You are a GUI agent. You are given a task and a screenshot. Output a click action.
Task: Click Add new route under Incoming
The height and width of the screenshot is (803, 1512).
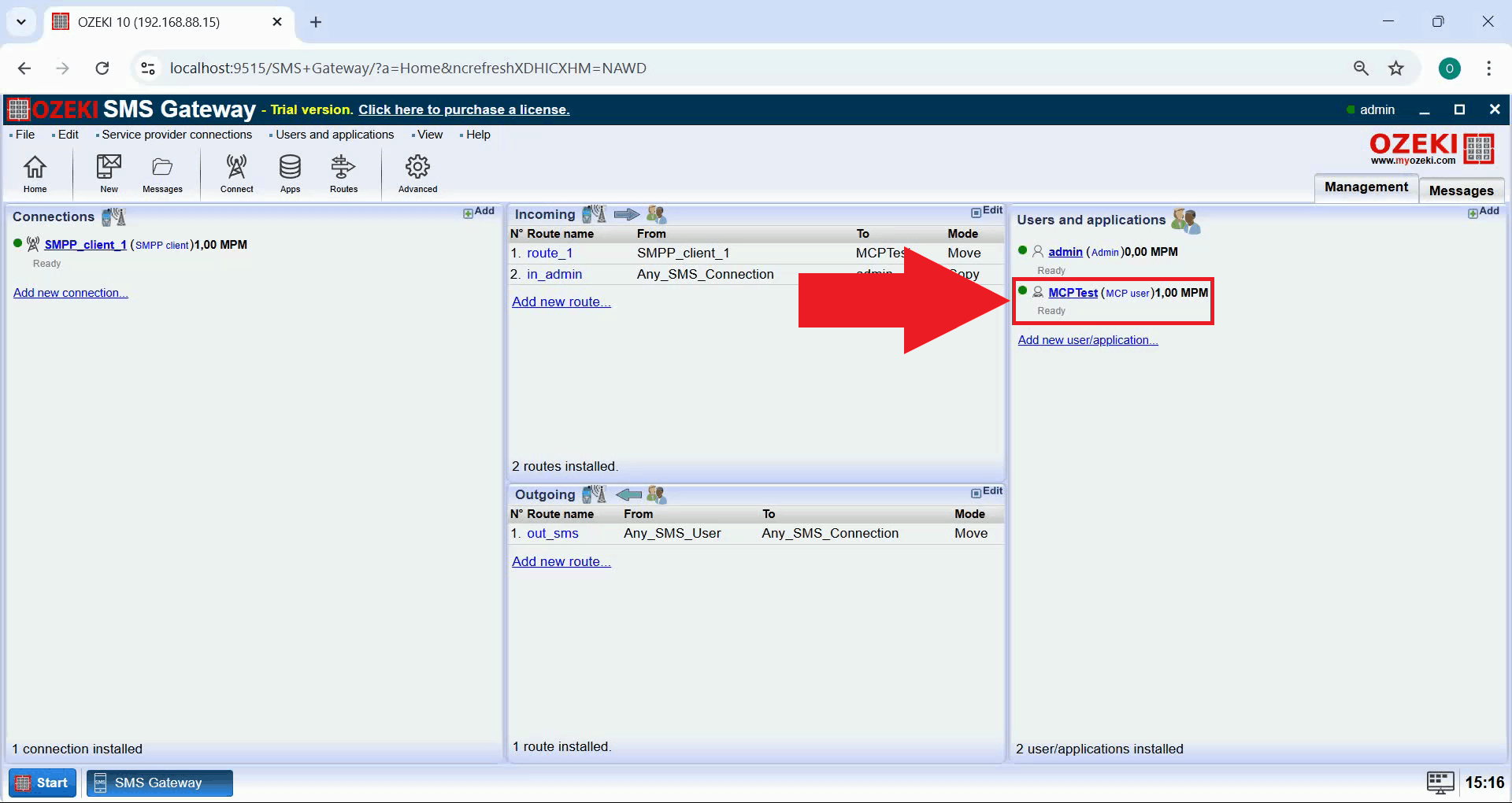[x=561, y=302]
